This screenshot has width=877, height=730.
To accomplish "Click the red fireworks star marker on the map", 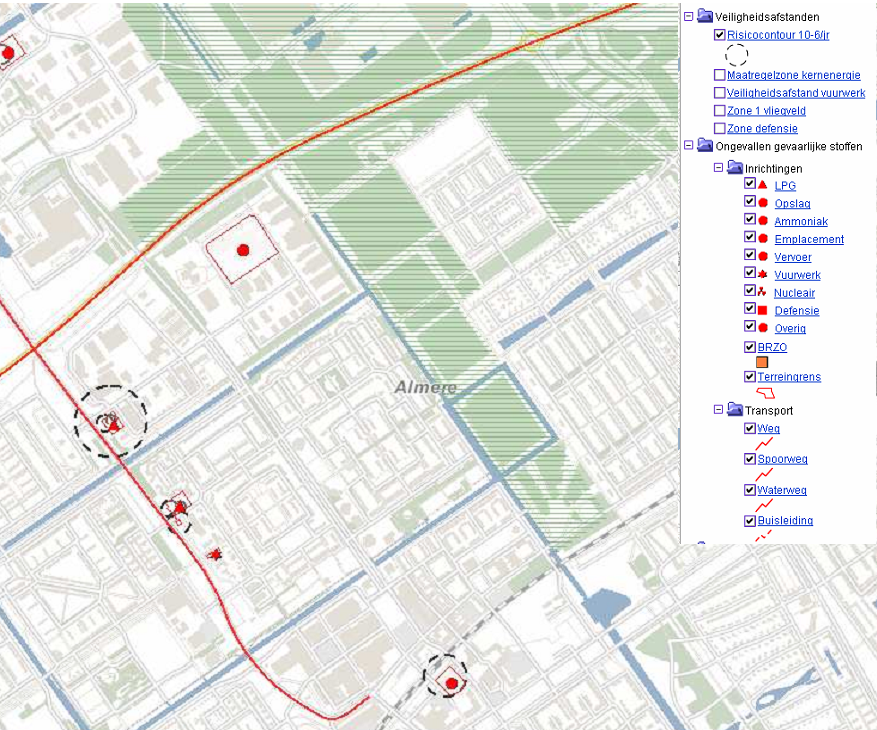I will tap(215, 554).
